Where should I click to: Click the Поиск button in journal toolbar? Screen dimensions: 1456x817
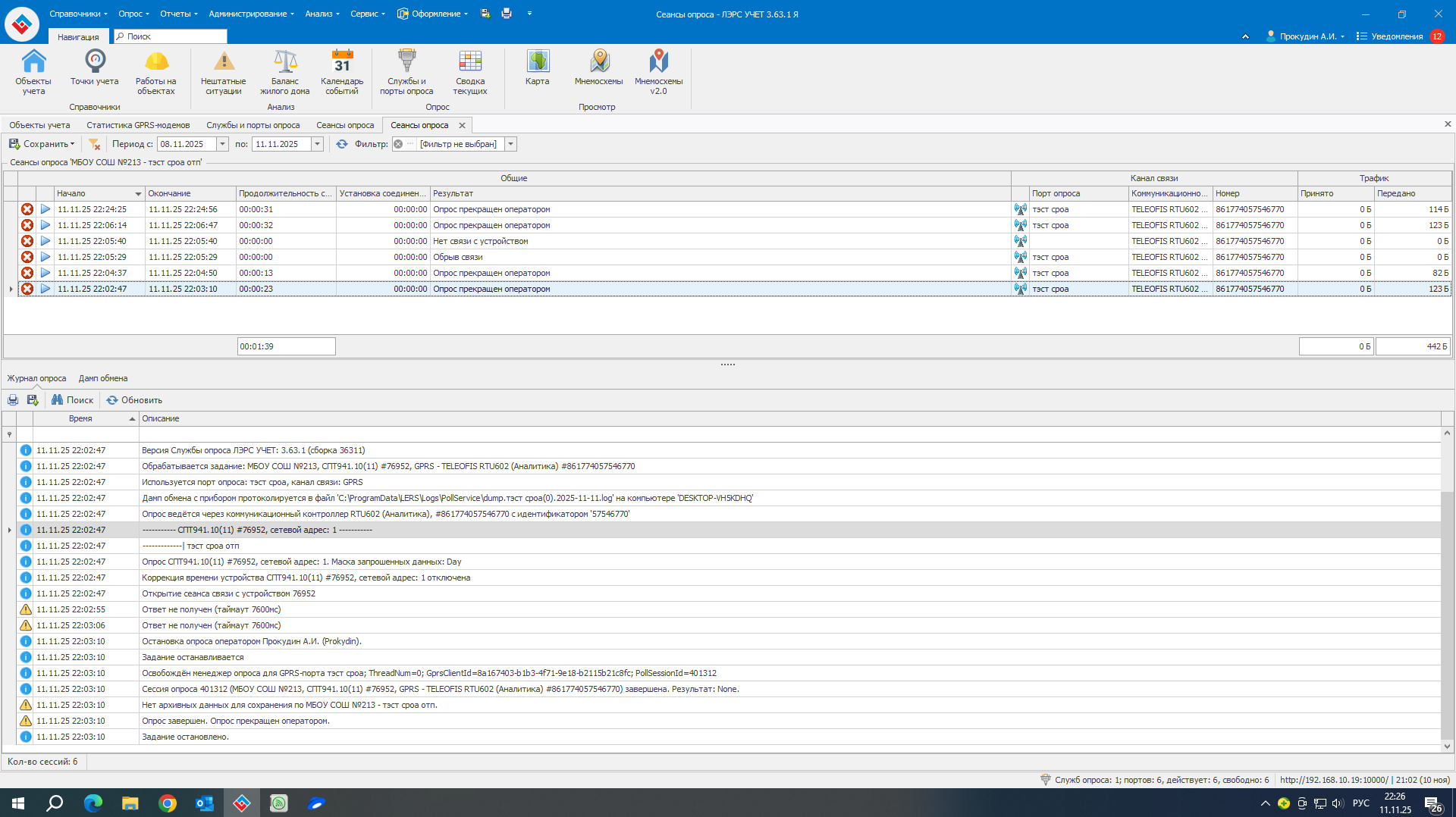(73, 400)
